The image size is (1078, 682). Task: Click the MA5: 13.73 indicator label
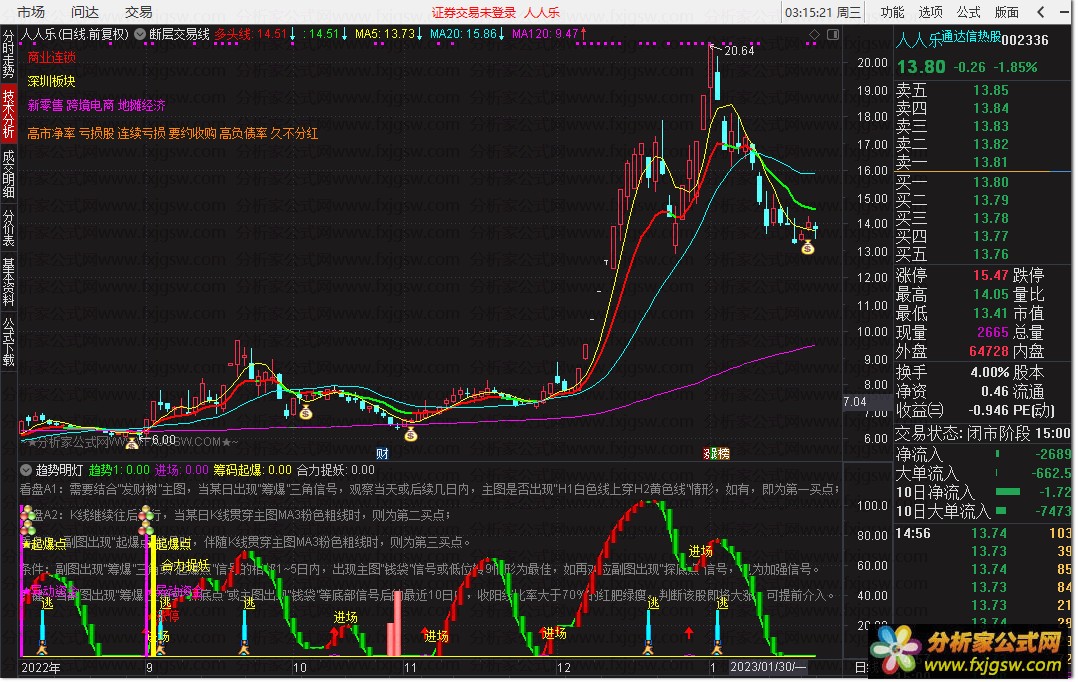point(385,34)
